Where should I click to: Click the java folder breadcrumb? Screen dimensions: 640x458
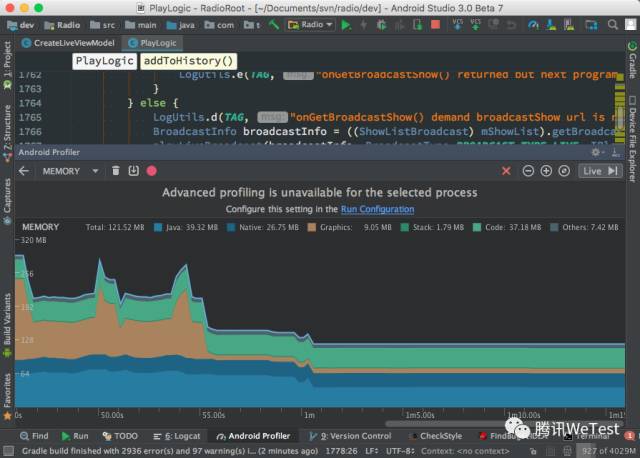tap(181, 25)
